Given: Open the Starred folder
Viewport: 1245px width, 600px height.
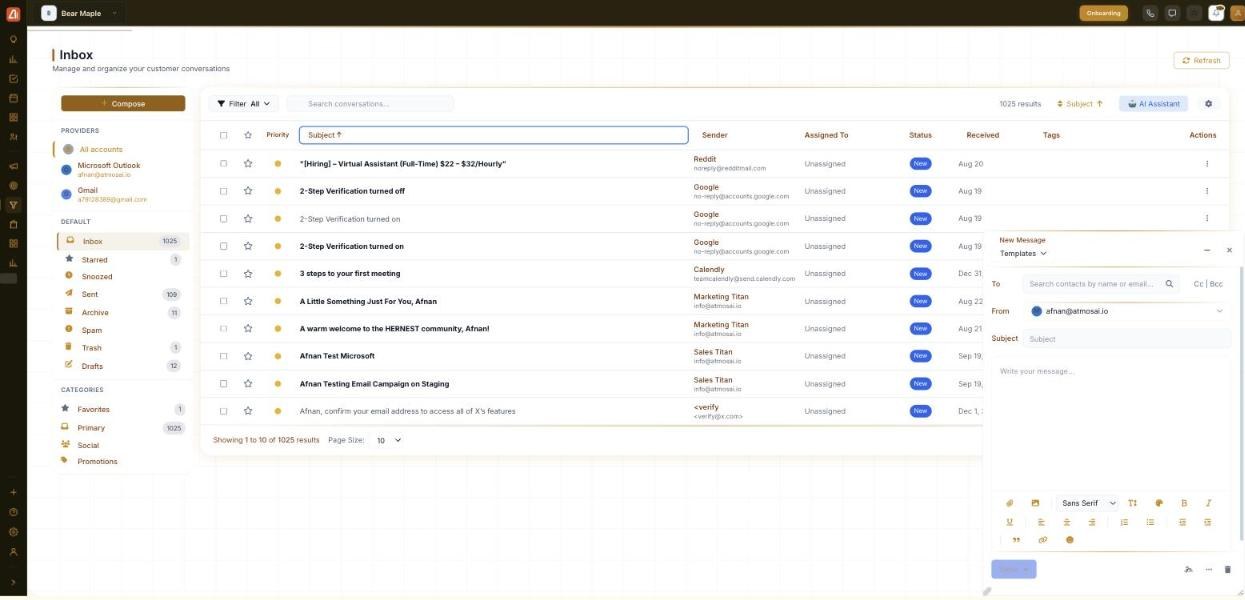Looking at the screenshot, I should (121, 259).
